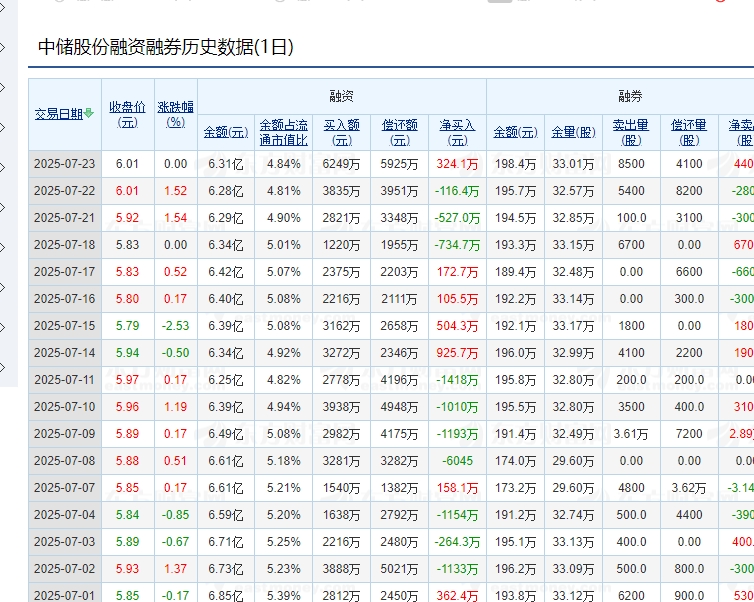754x602 pixels.
Task: Click the 8500 sell volume cell
Action: 631,164
